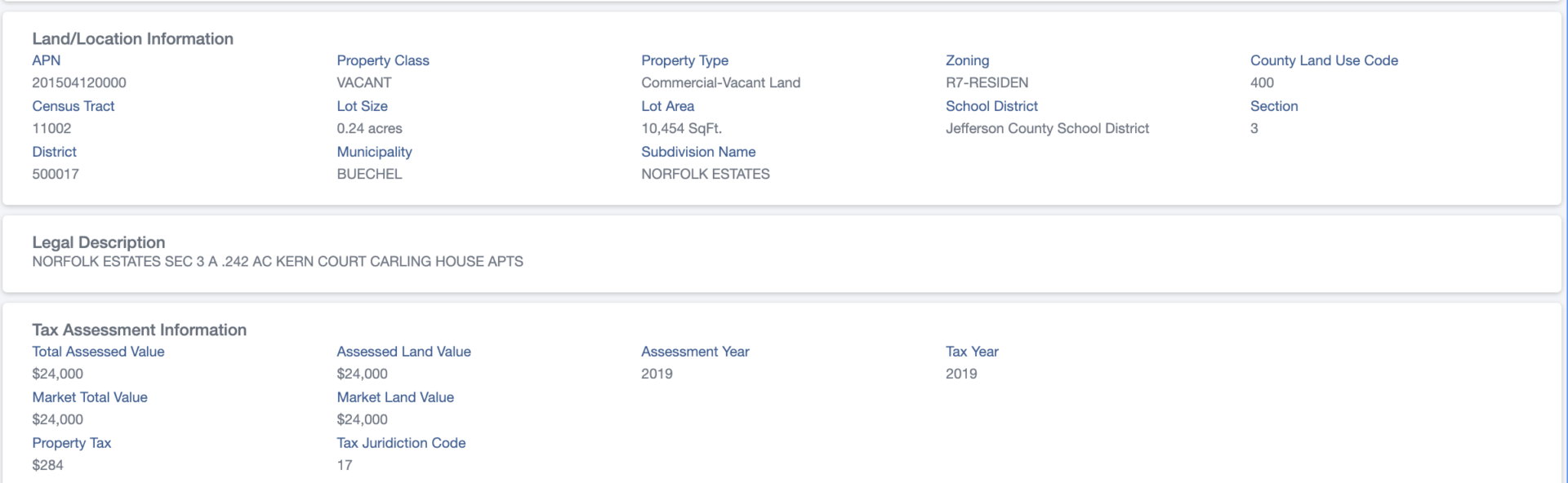Select the 0.24 acres lot size value
Viewport: 1568px width, 483px height.
[x=369, y=128]
